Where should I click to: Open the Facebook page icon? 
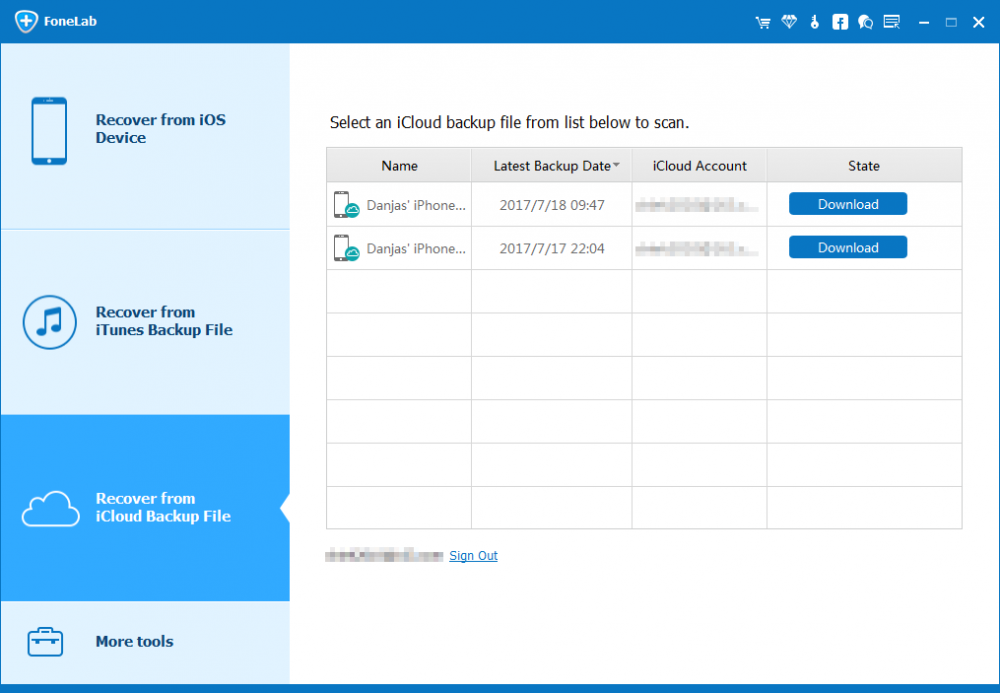pos(840,22)
